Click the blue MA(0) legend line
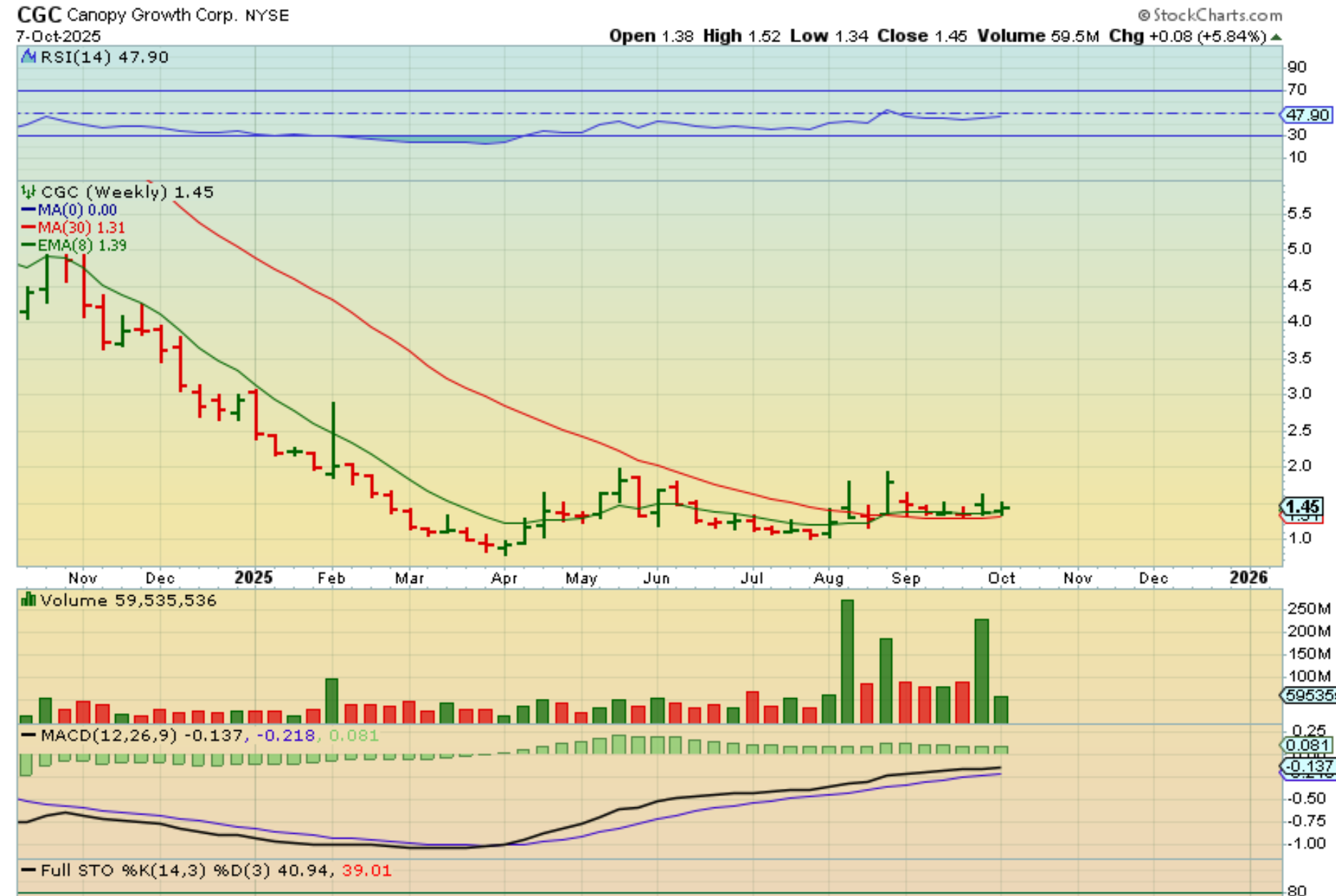 (x=29, y=210)
